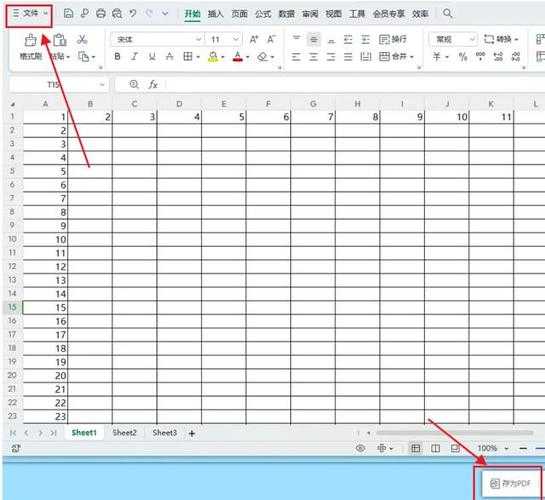Open the 会员专享 ribbon tab

tap(389, 14)
